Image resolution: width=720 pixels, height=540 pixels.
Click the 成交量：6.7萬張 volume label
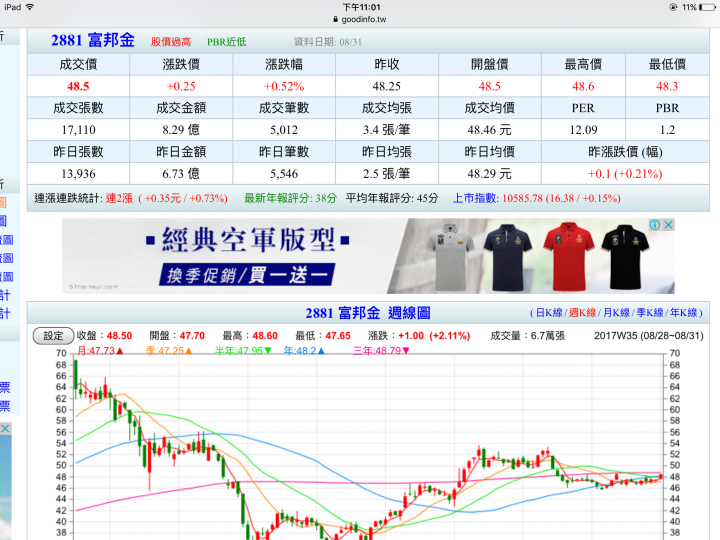(x=527, y=336)
